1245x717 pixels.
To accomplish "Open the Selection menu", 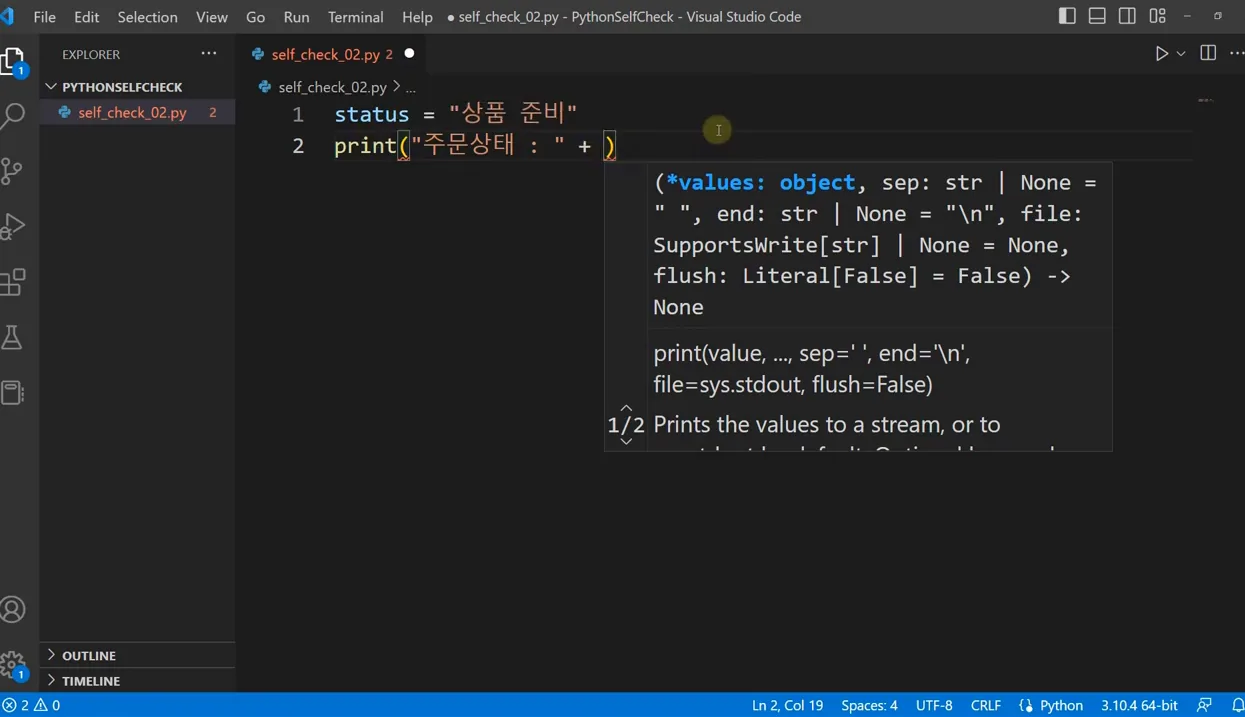I will (147, 17).
